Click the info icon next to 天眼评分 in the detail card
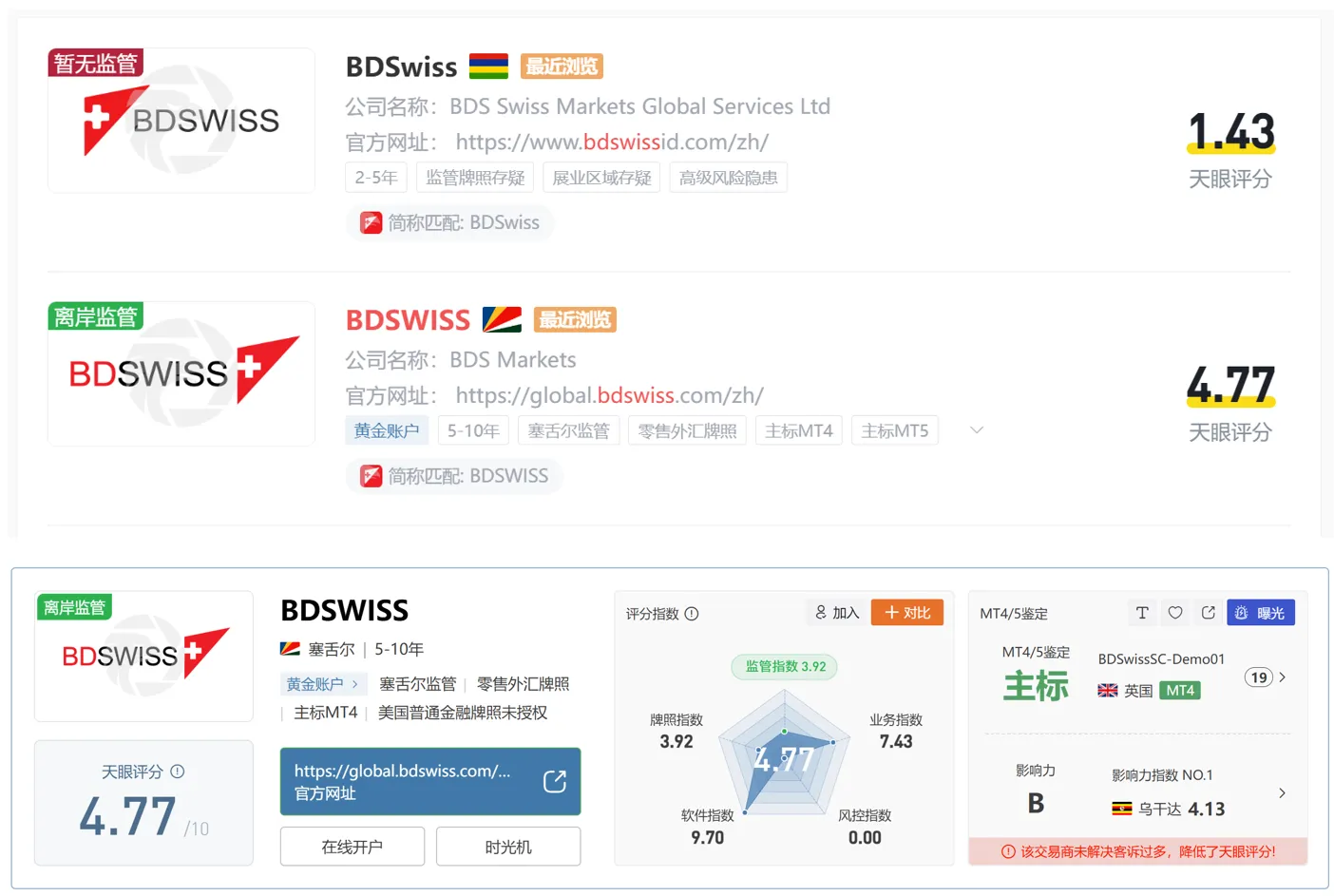The height and width of the screenshot is (896, 1334). 178,772
